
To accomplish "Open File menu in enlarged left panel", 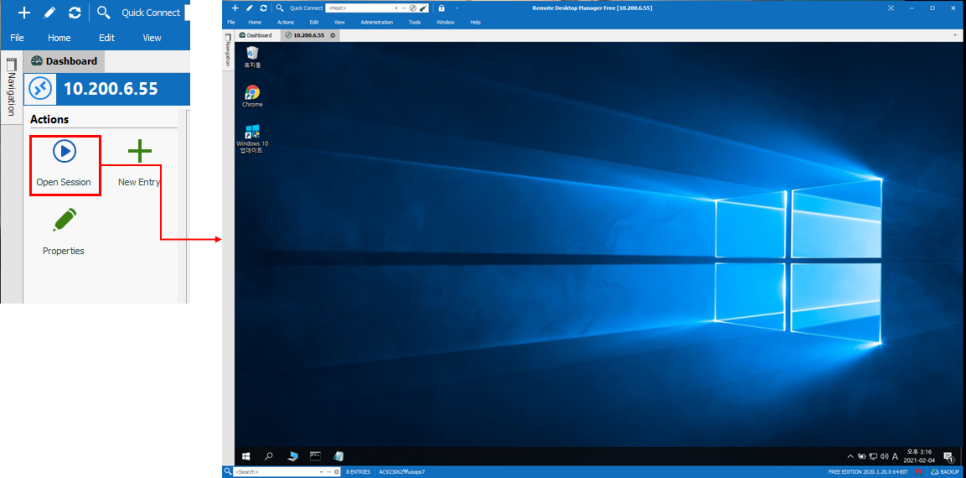I will 17,38.
